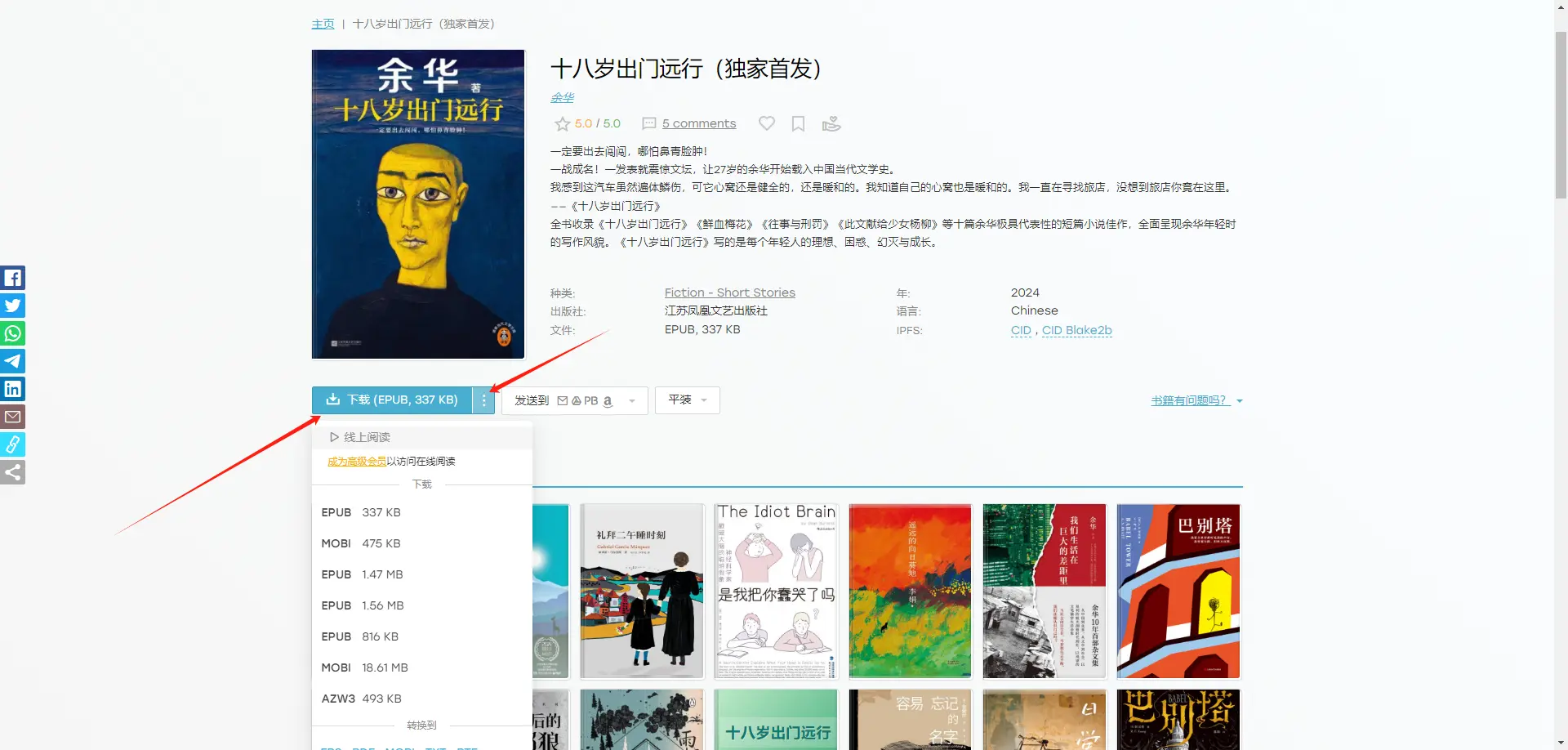Open the green 十八岁出门远行 thumbnail in second row
This screenshot has width=1568, height=750.
(777, 720)
